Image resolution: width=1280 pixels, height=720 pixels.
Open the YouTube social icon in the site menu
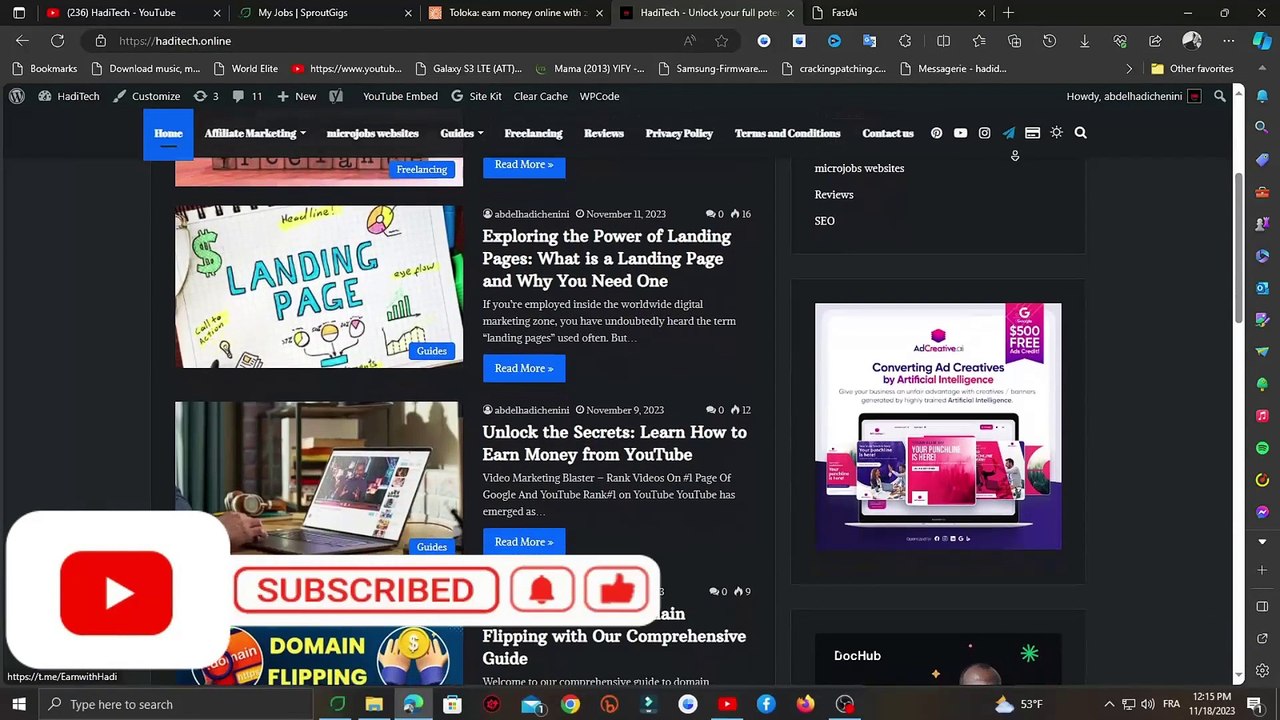960,133
